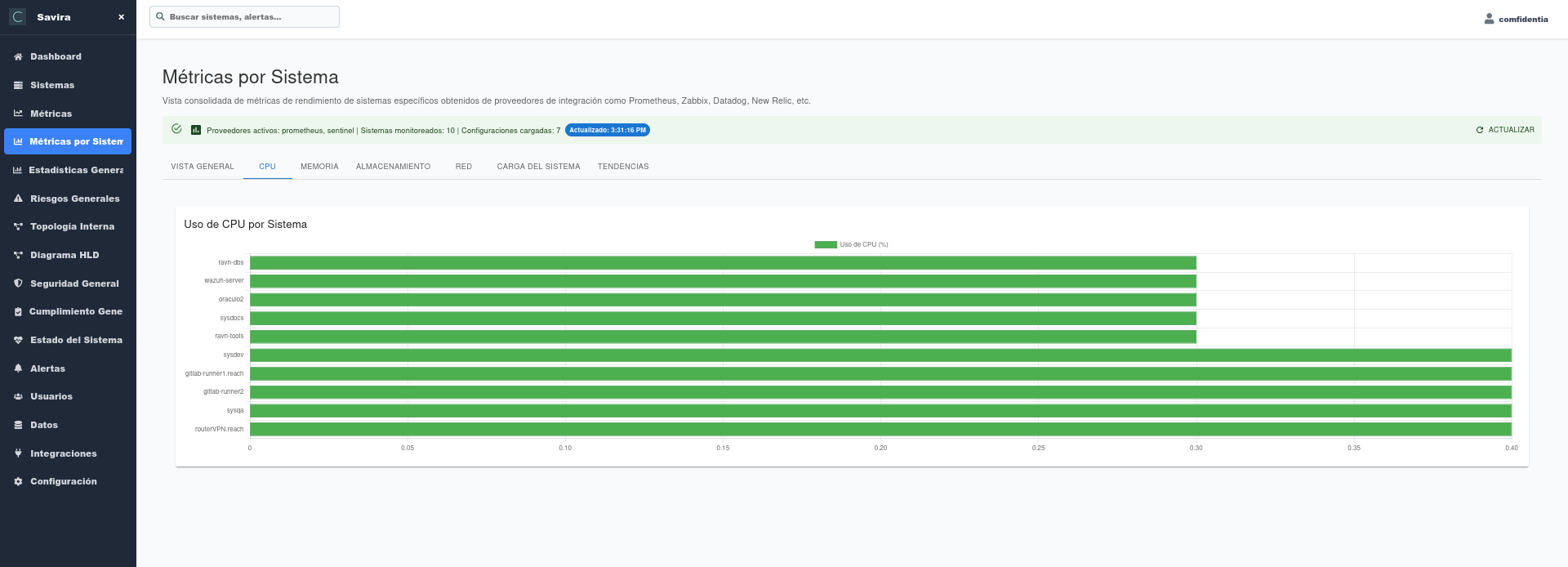Switch to the Memoria tab
Viewport: 1568px width, 567px height.
(319, 167)
